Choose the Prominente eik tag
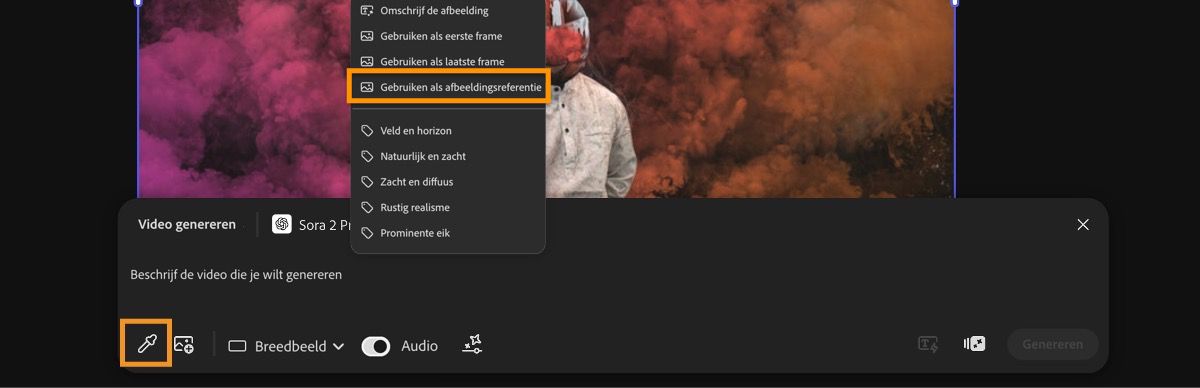This screenshot has height=388, width=1200. [x=448, y=233]
